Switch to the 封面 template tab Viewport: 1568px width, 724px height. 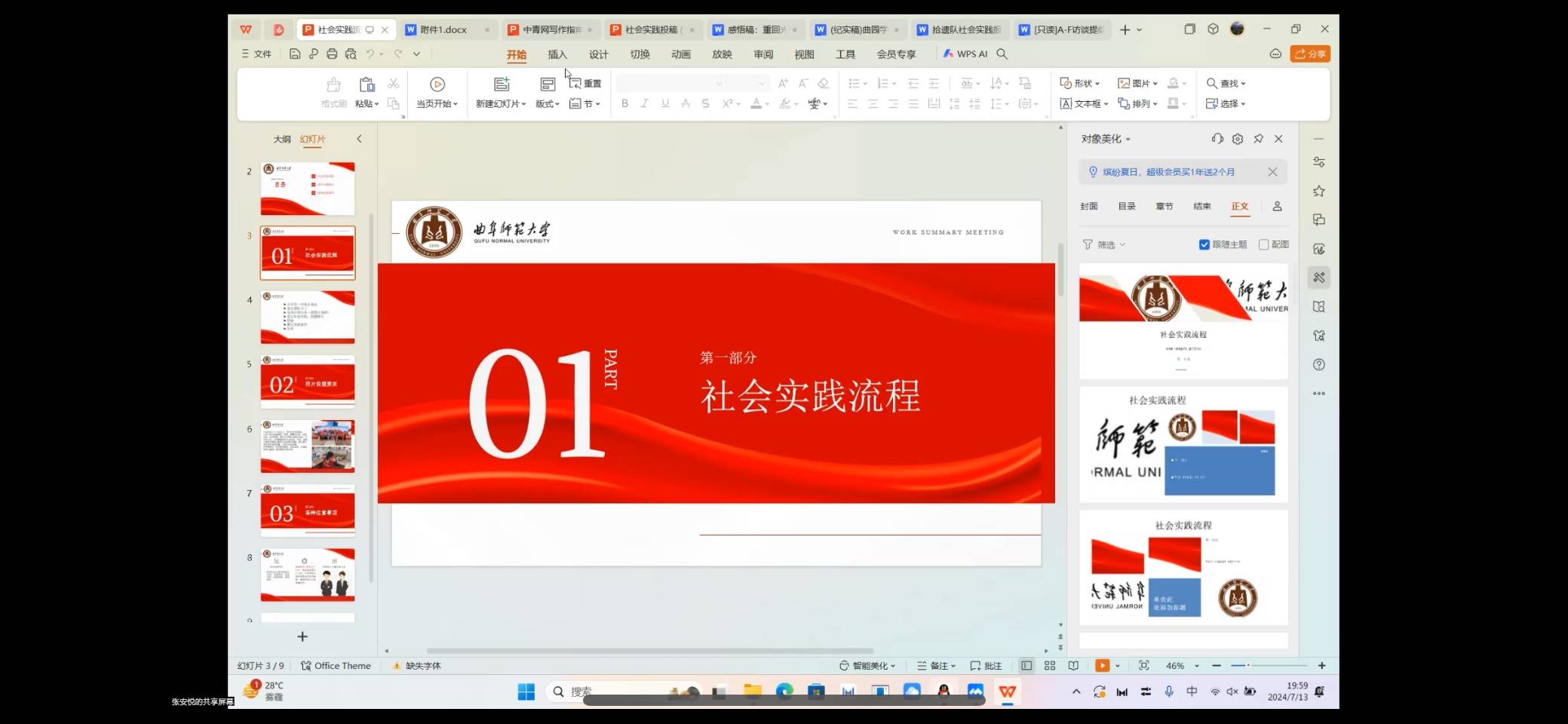[1088, 206]
